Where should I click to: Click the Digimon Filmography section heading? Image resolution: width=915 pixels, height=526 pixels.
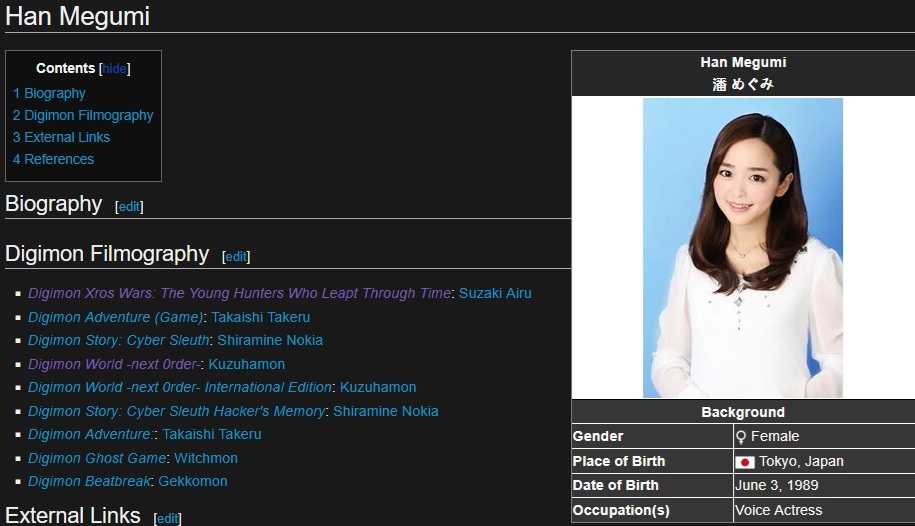coord(107,254)
